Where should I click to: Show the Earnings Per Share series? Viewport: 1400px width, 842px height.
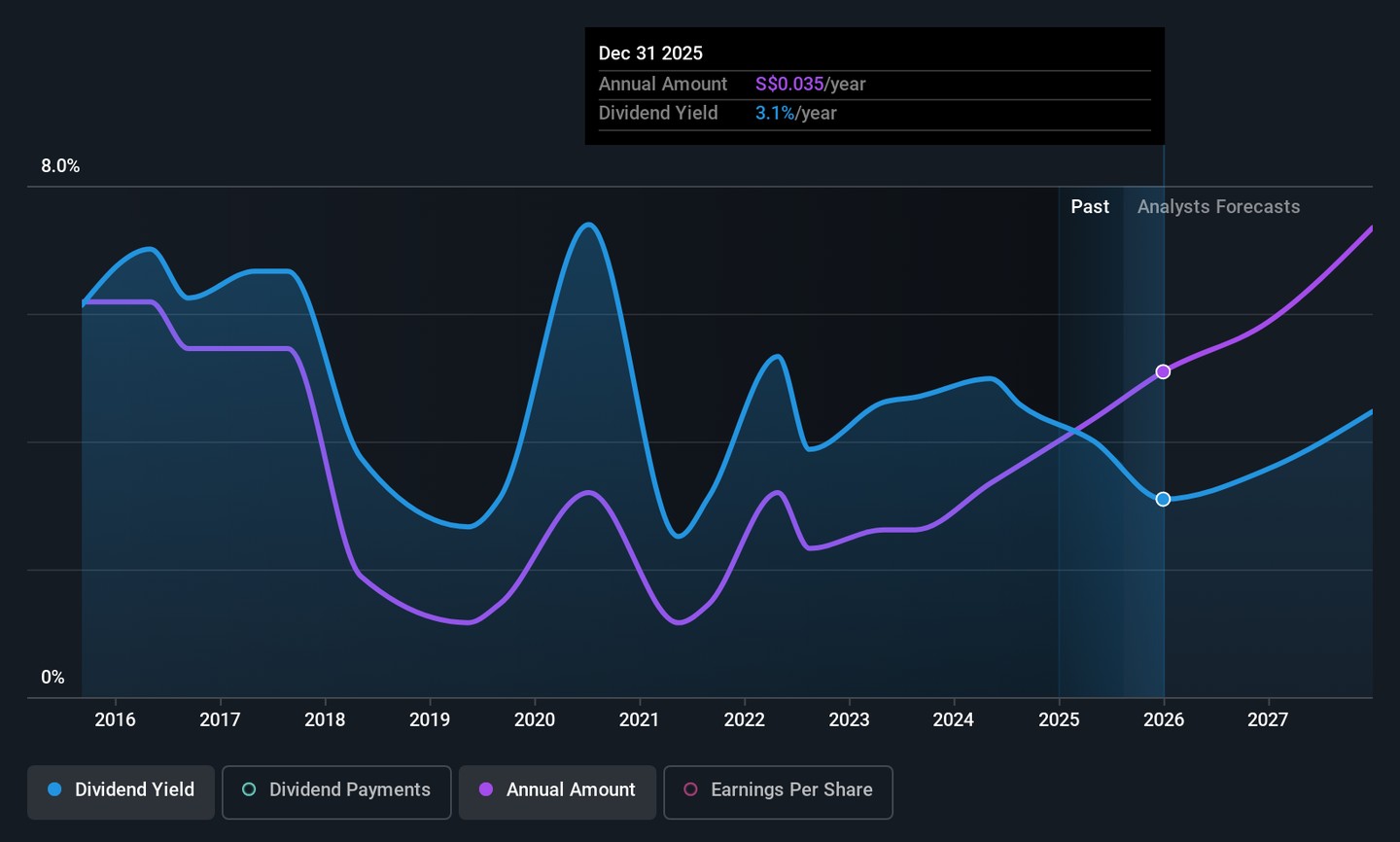(x=778, y=791)
